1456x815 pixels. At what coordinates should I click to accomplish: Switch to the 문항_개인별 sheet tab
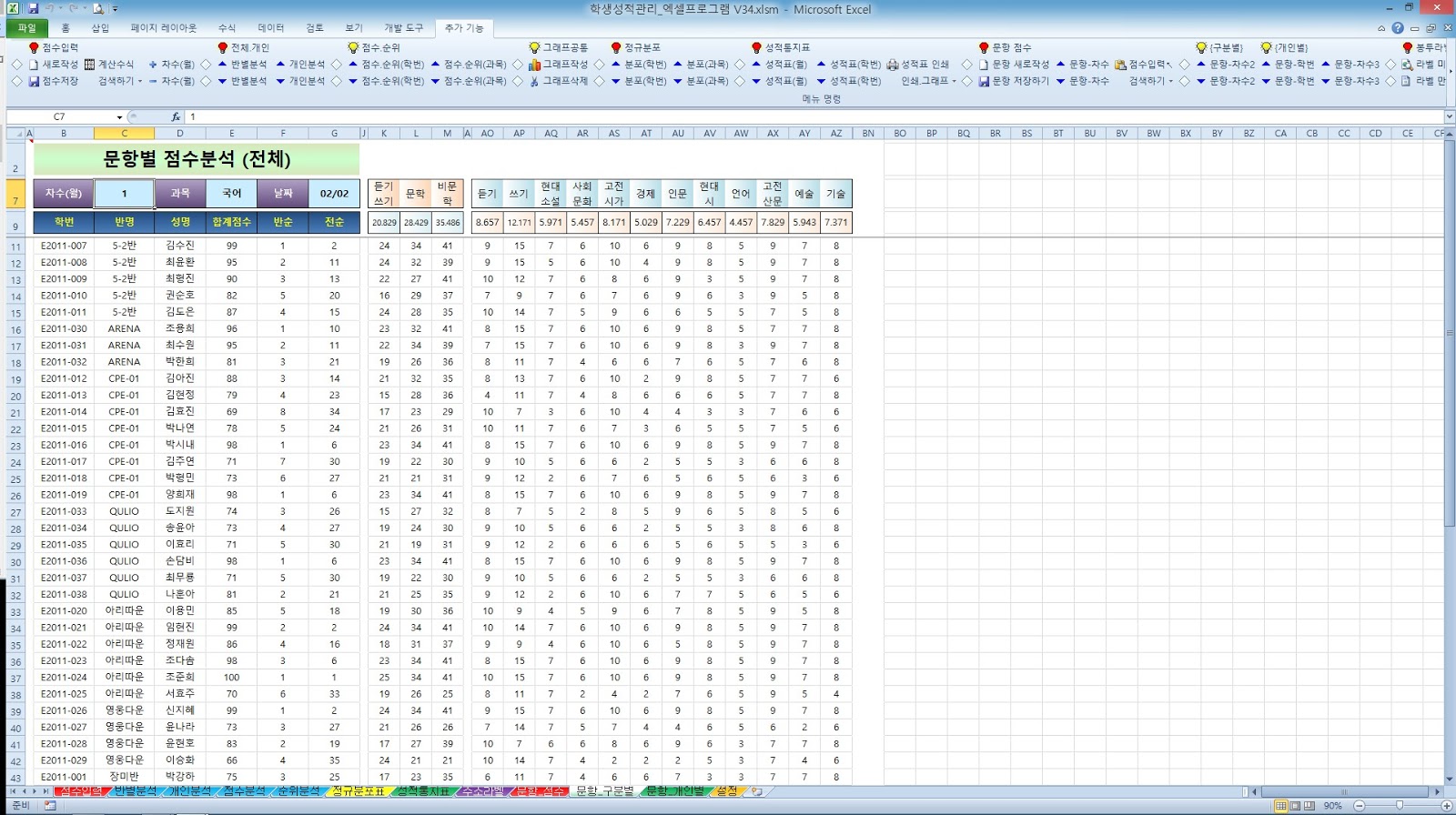pyautogui.click(x=674, y=791)
